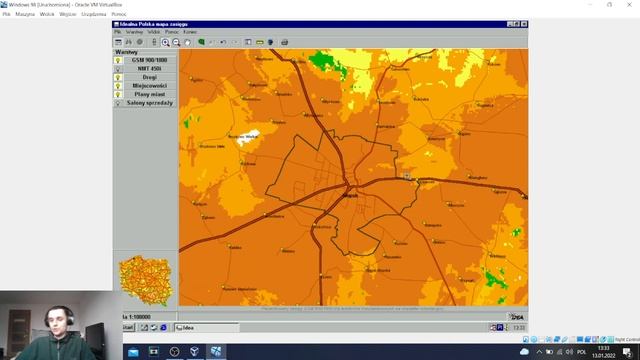Click the OneDrive cloud tray icon
The image size is (640, 360).
(524, 352)
